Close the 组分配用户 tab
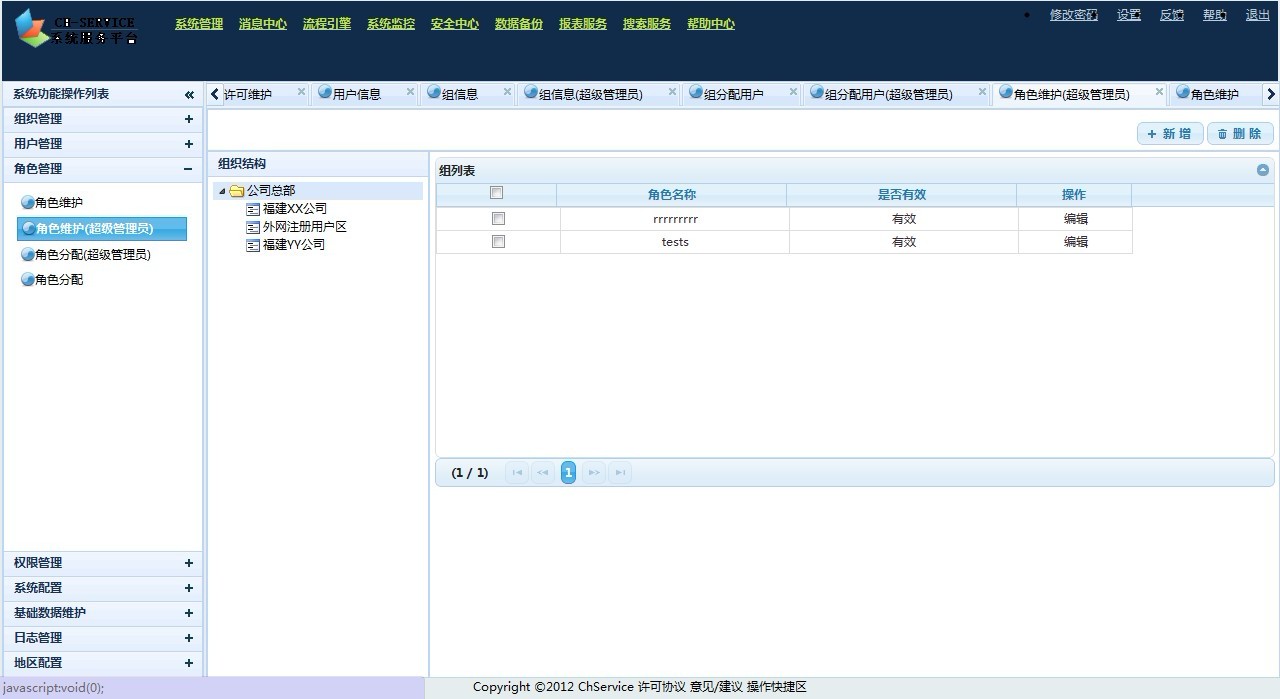The width and height of the screenshot is (1280, 699). coord(793,92)
